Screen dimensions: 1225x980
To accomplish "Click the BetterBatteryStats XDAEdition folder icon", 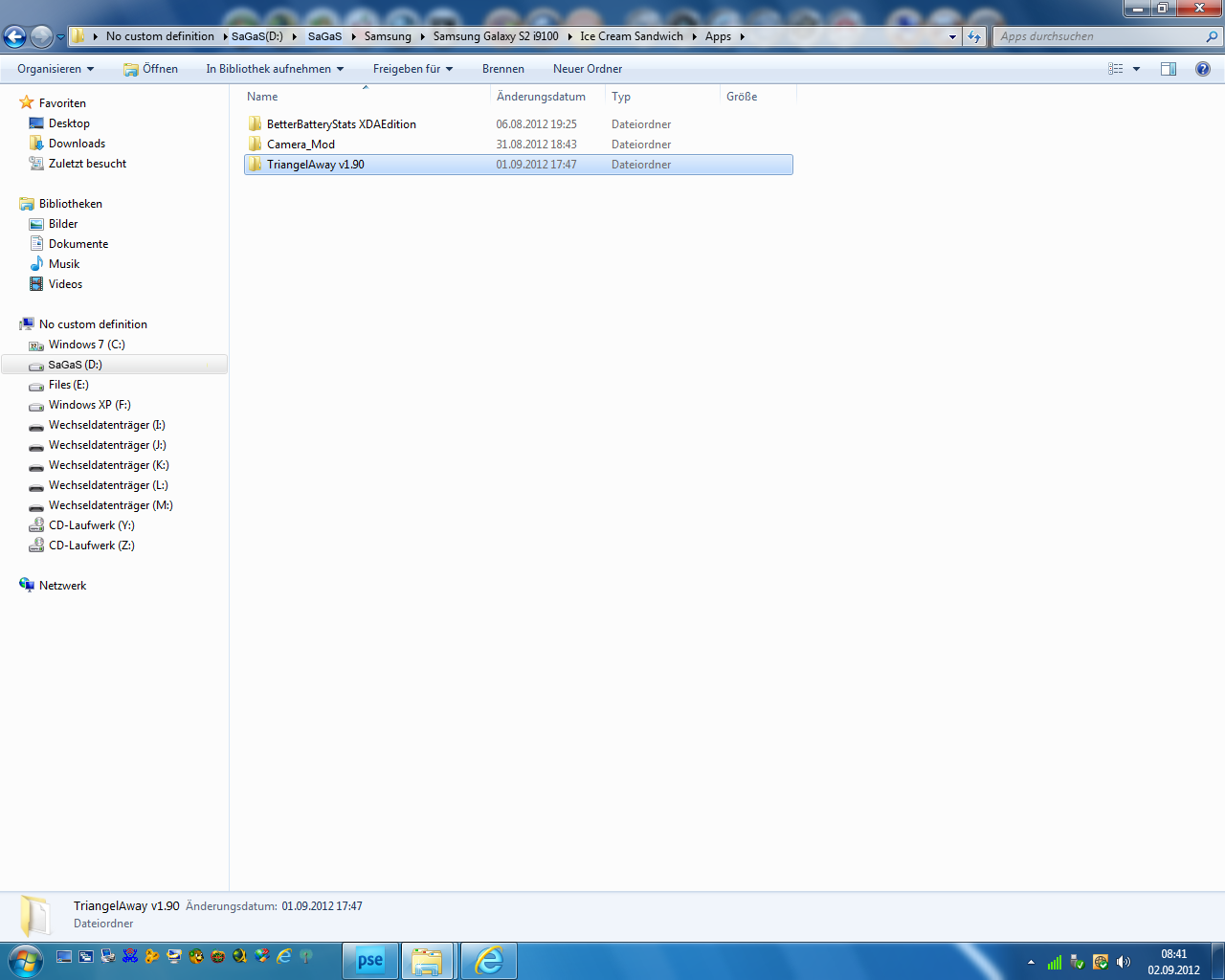I will click(x=255, y=123).
